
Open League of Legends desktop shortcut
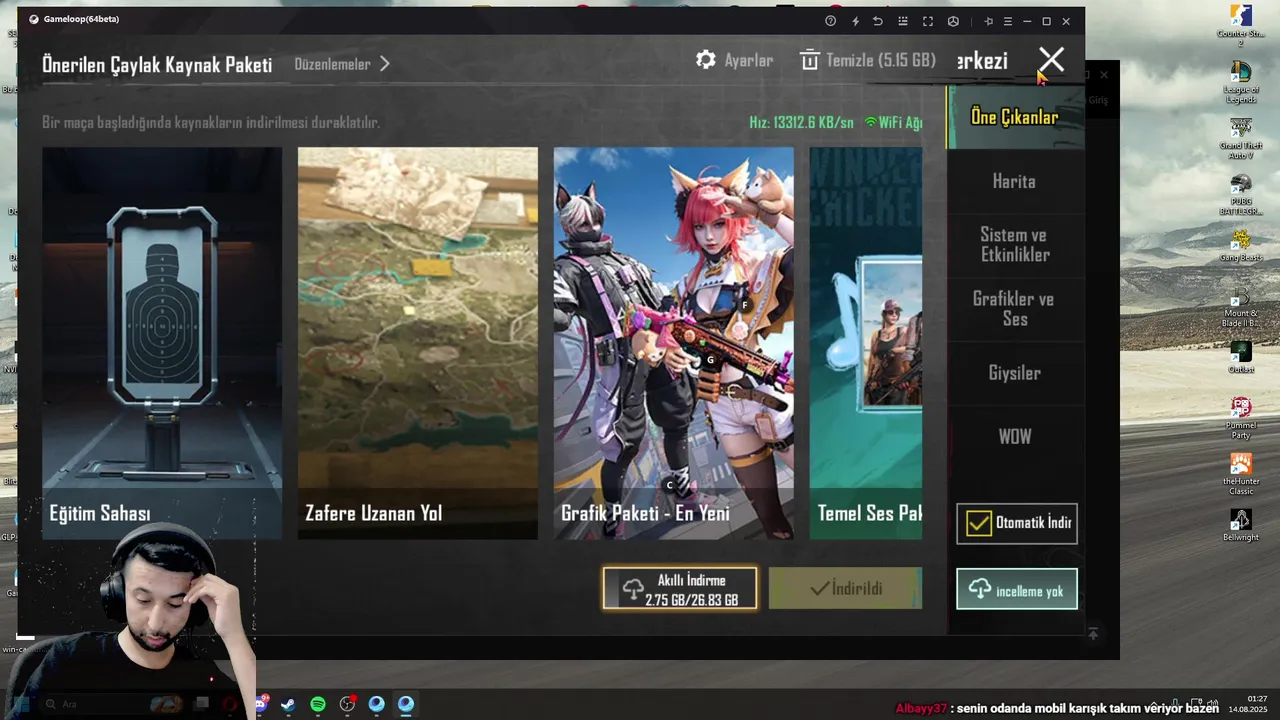[1241, 82]
